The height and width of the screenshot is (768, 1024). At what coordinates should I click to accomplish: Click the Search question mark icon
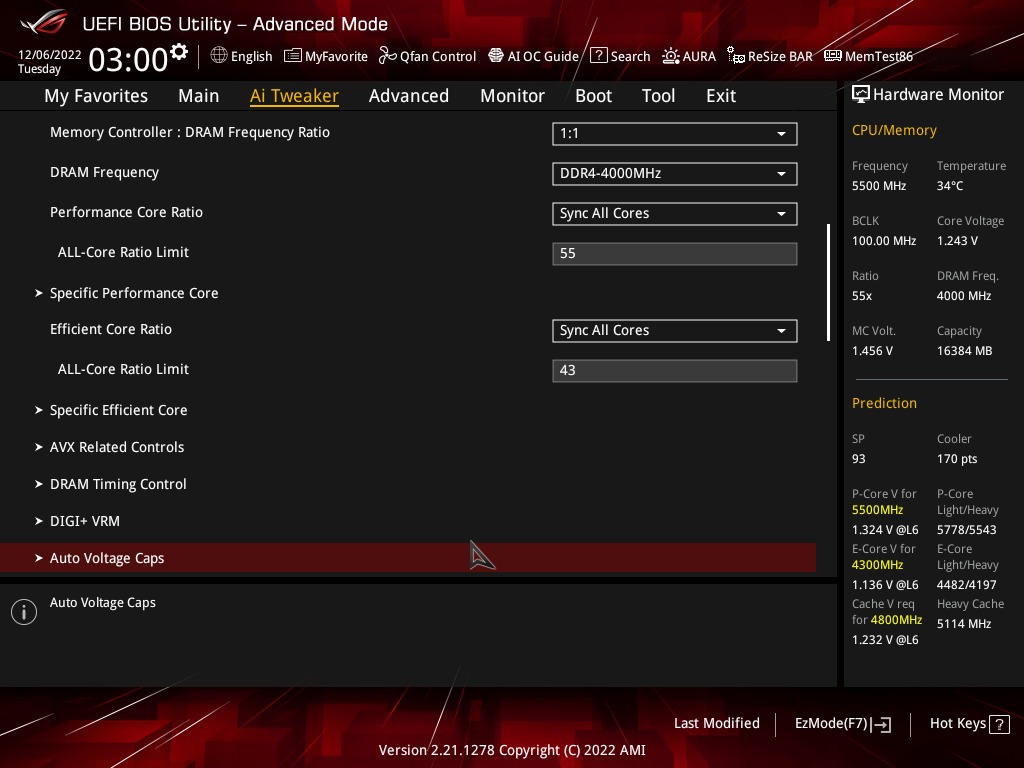pyautogui.click(x=599, y=56)
